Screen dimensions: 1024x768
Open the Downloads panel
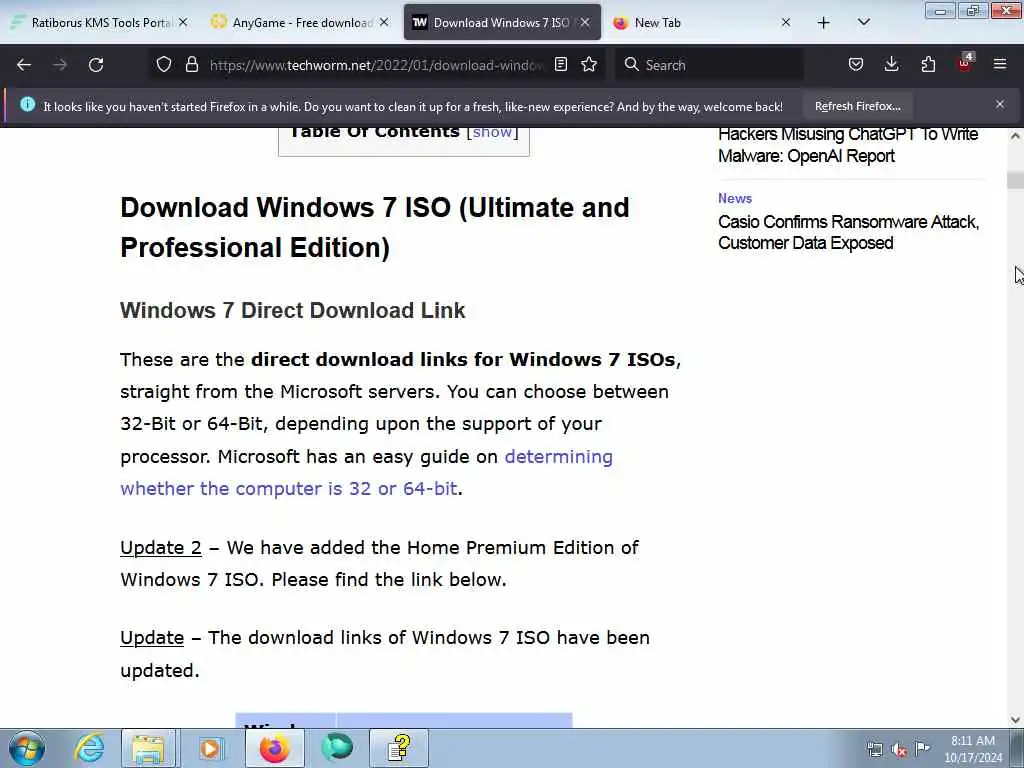(x=891, y=64)
